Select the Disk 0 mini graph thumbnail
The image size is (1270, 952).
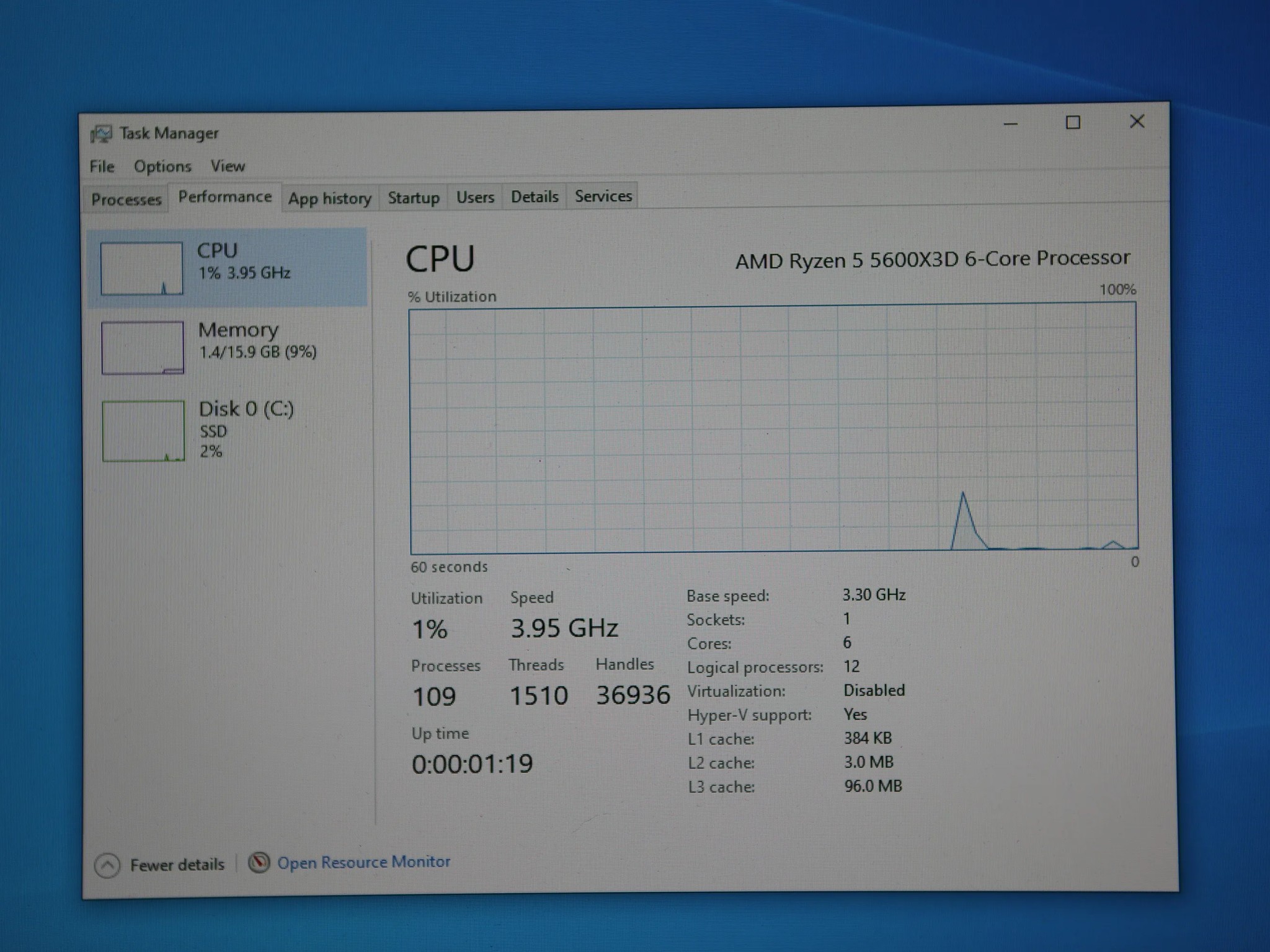click(x=143, y=431)
